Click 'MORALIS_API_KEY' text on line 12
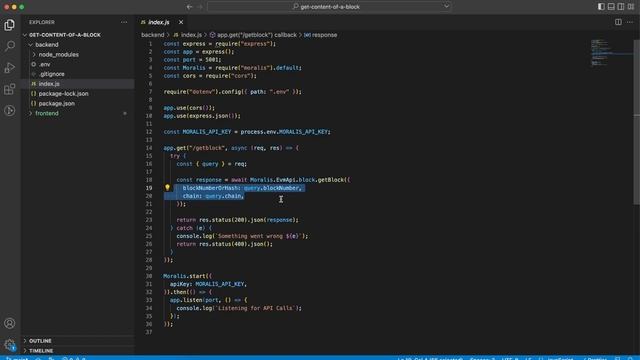640x360 pixels. [x=207, y=132]
